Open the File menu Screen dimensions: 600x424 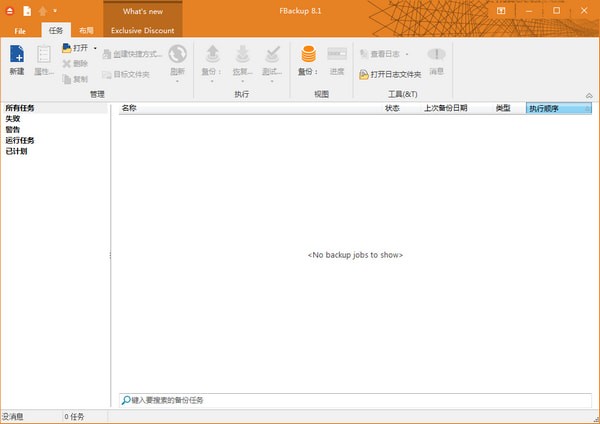[x=20, y=31]
